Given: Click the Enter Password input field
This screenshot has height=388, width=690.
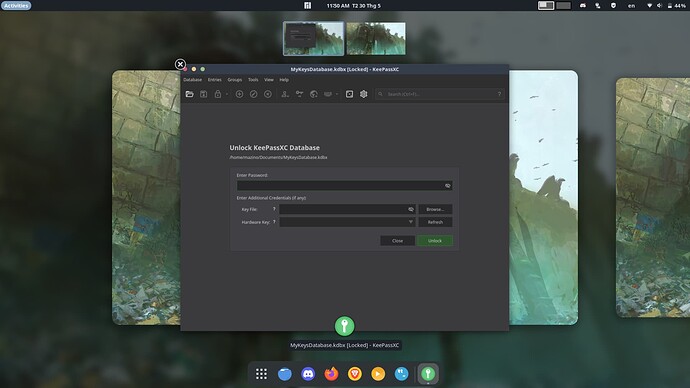Looking at the screenshot, I should tap(345, 186).
